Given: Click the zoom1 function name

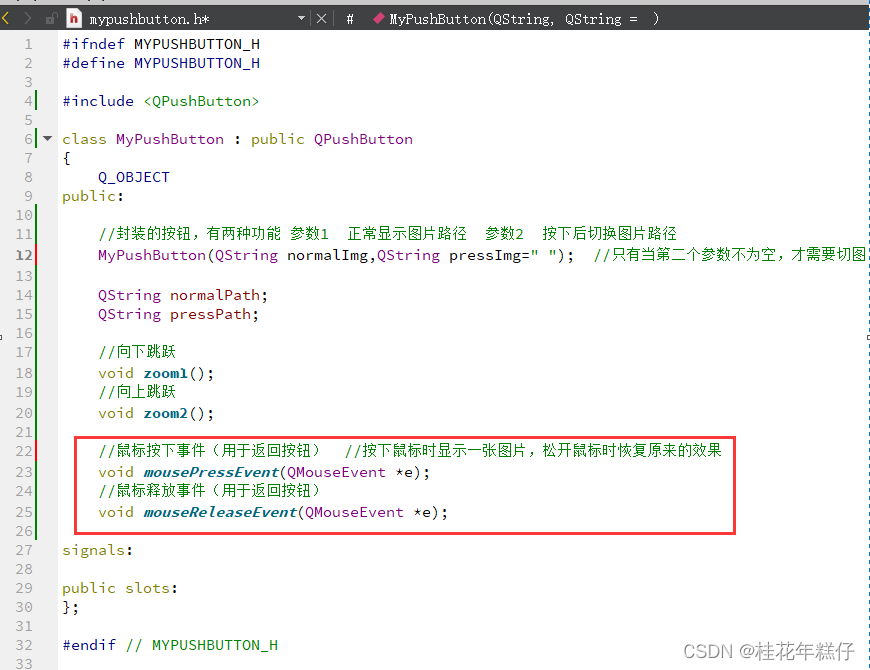Looking at the screenshot, I should pyautogui.click(x=165, y=373).
